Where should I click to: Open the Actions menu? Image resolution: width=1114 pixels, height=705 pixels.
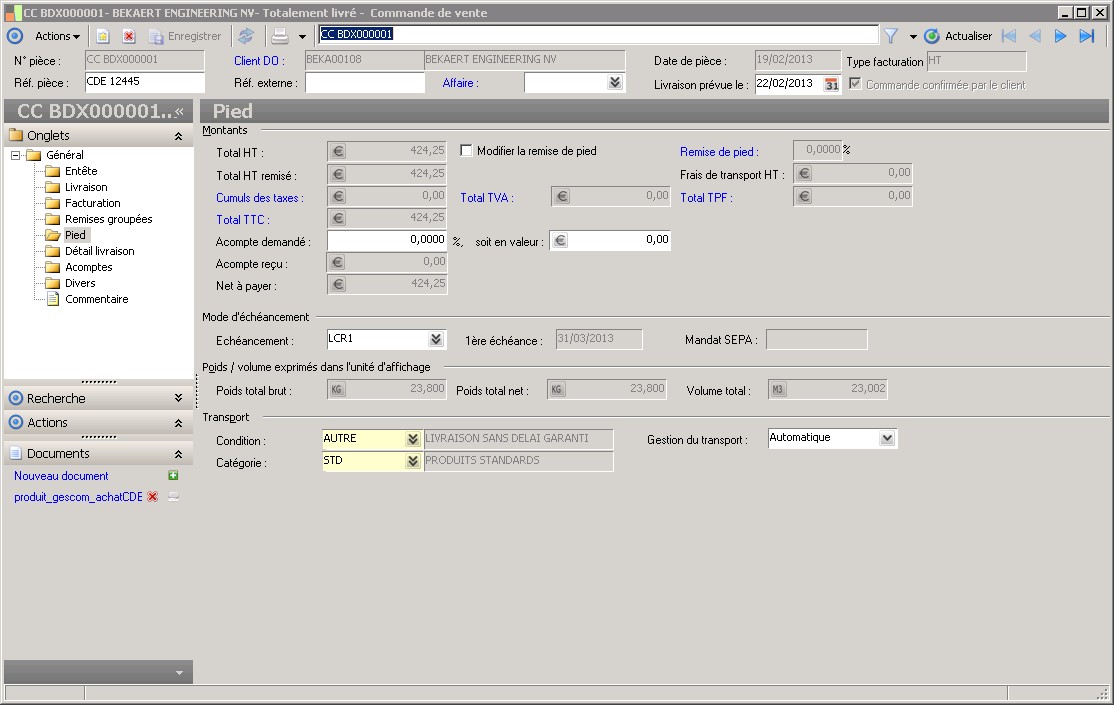point(57,36)
